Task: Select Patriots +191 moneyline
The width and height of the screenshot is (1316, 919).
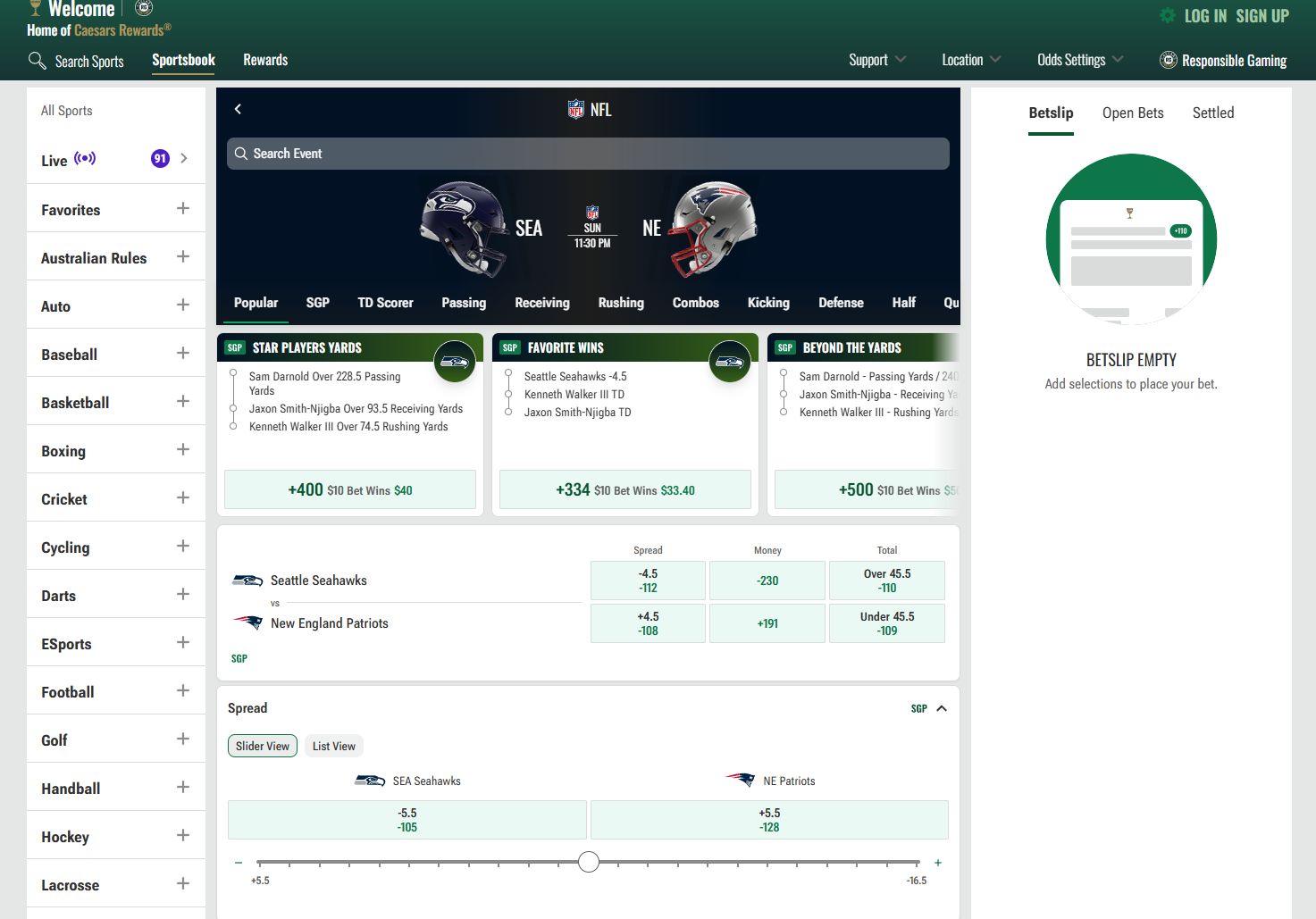Action: [767, 623]
